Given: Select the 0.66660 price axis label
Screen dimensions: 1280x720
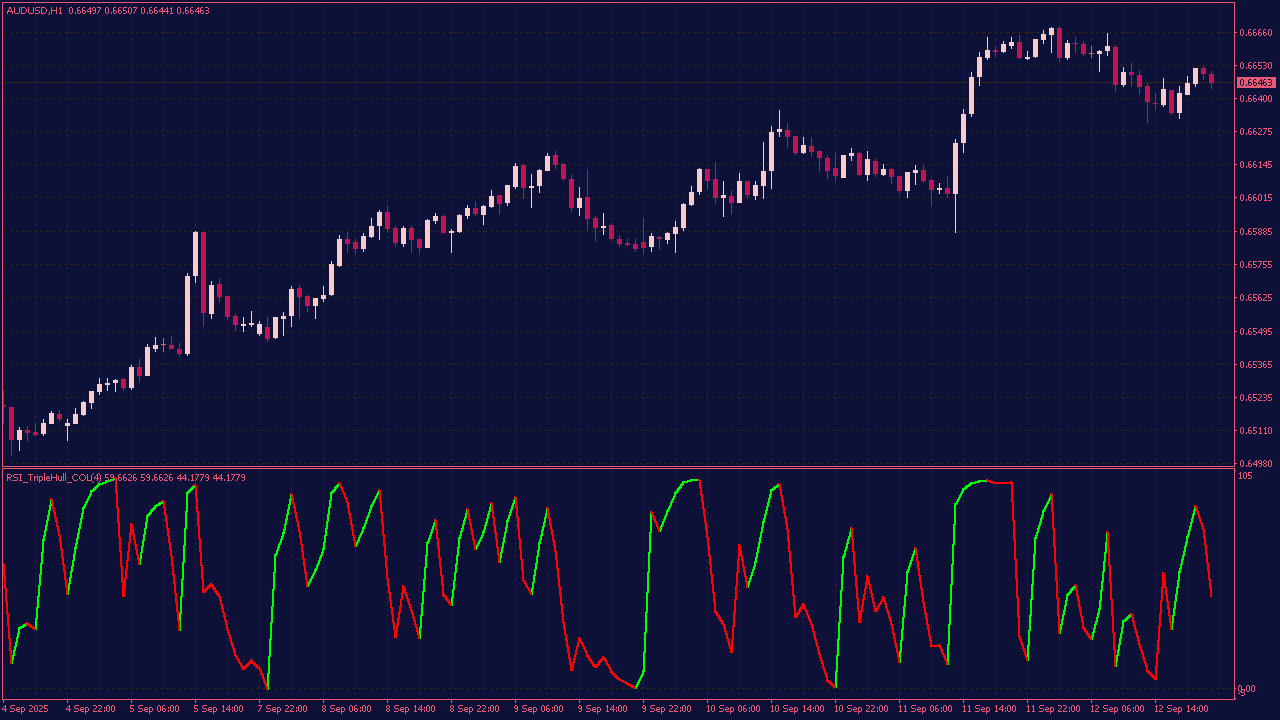Looking at the screenshot, I should point(1256,32).
